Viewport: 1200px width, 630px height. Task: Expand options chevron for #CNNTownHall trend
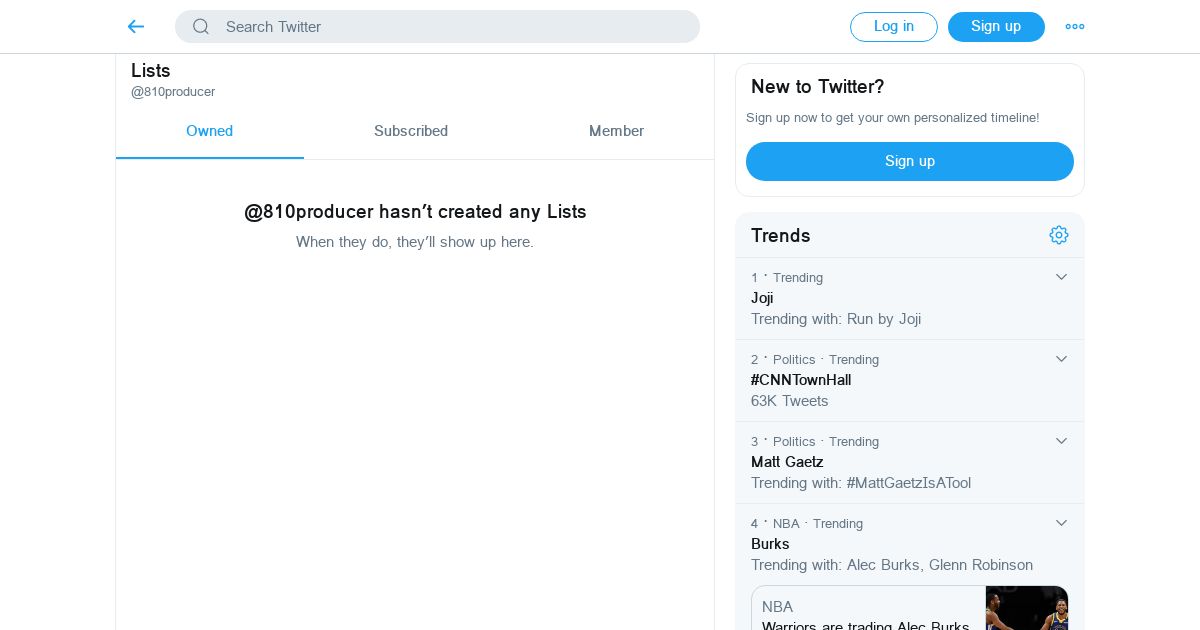pos(1061,359)
